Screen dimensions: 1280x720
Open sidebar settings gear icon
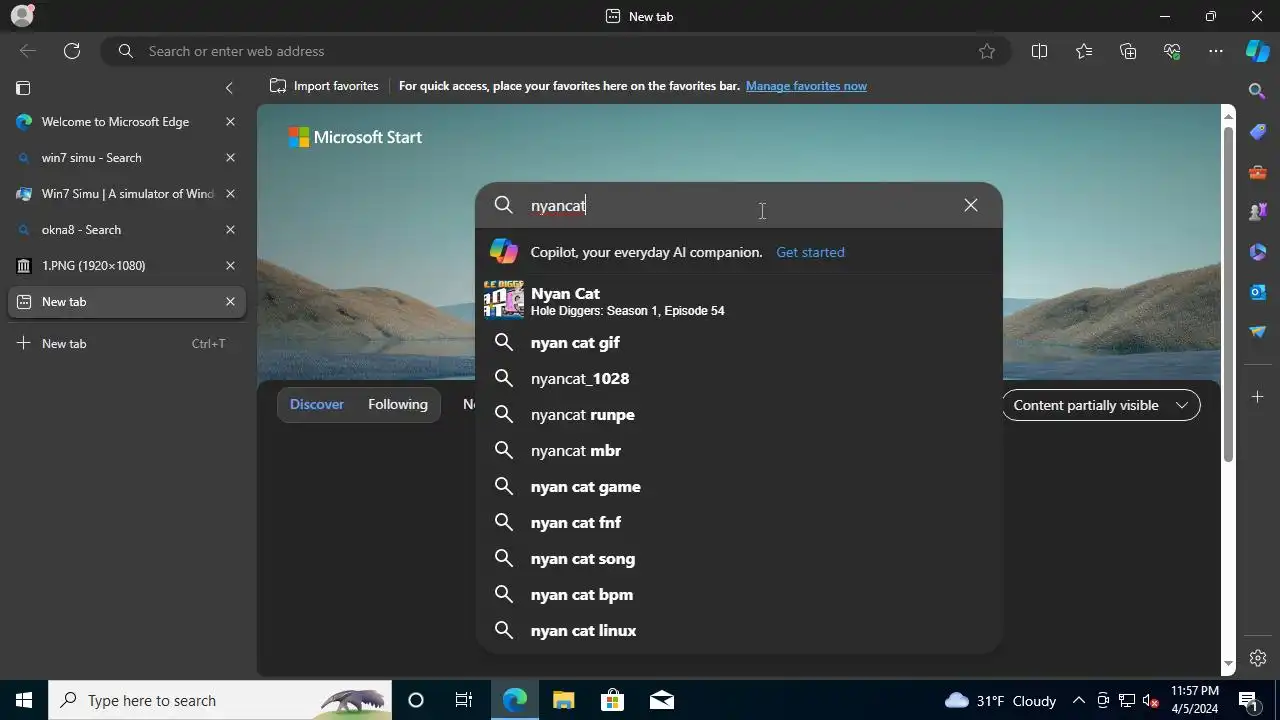pyautogui.click(x=1258, y=658)
